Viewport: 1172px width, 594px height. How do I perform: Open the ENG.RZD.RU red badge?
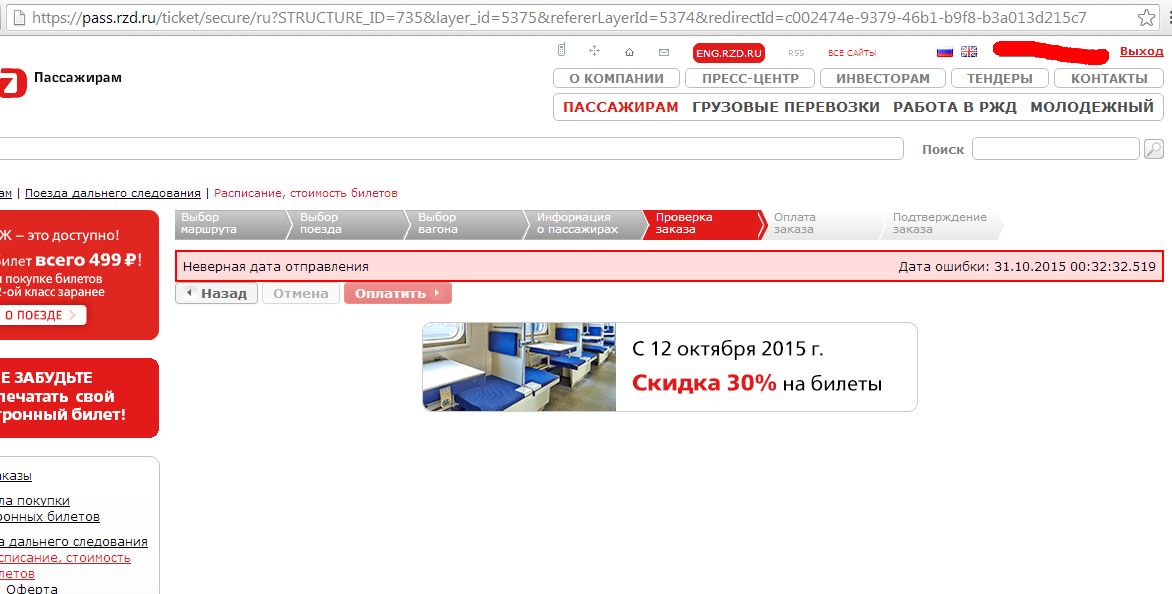(x=728, y=53)
